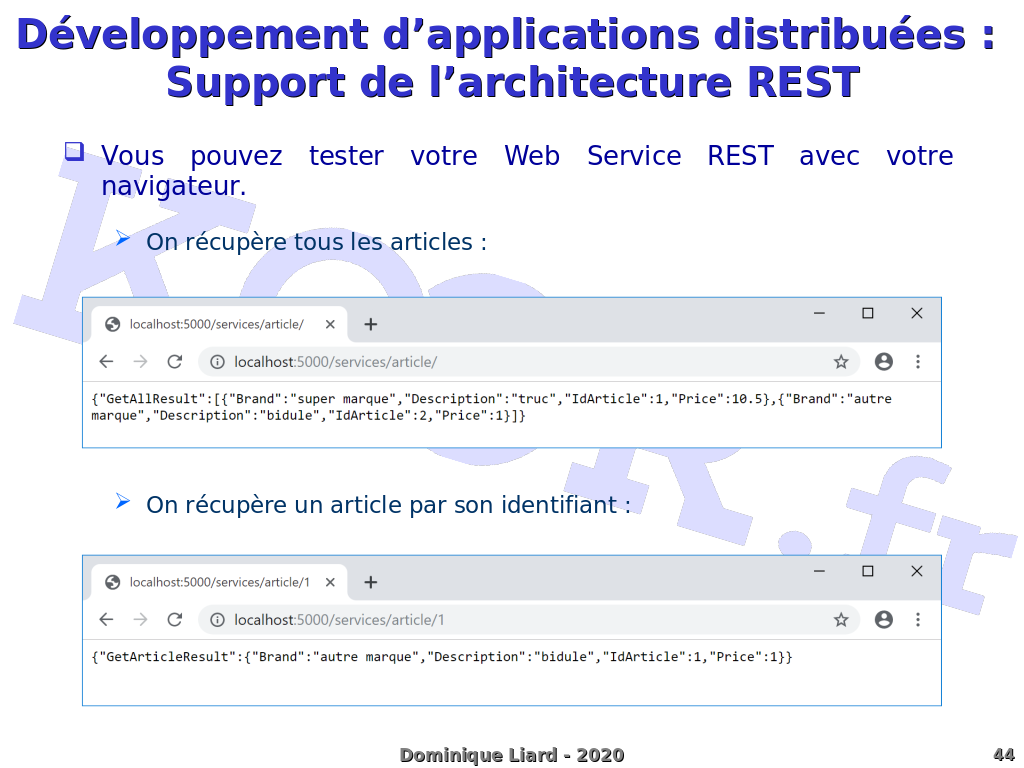Reload the localhost:5000/services/article/ page
1024x768 pixels.
(x=174, y=362)
